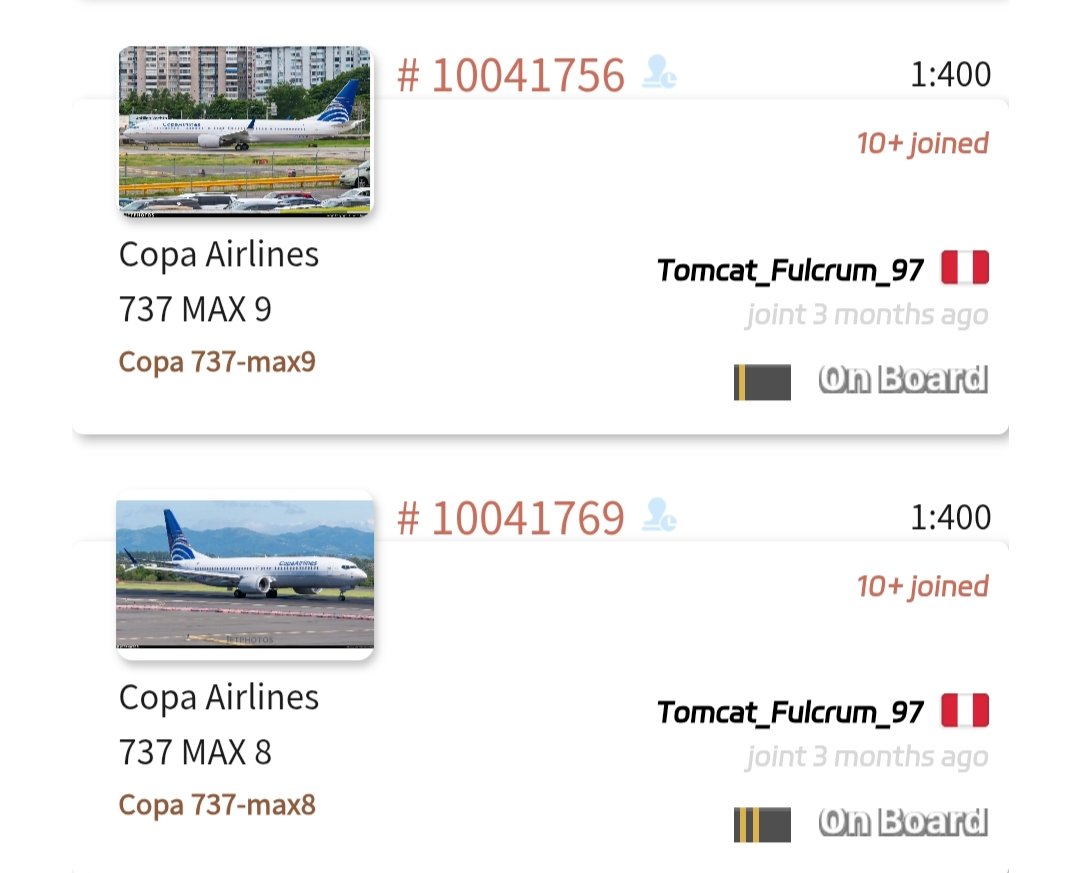Viewport: 1080px width, 873px height.
Task: Open the Copa 737 MAX 8 aircraft photo
Action: [245, 575]
